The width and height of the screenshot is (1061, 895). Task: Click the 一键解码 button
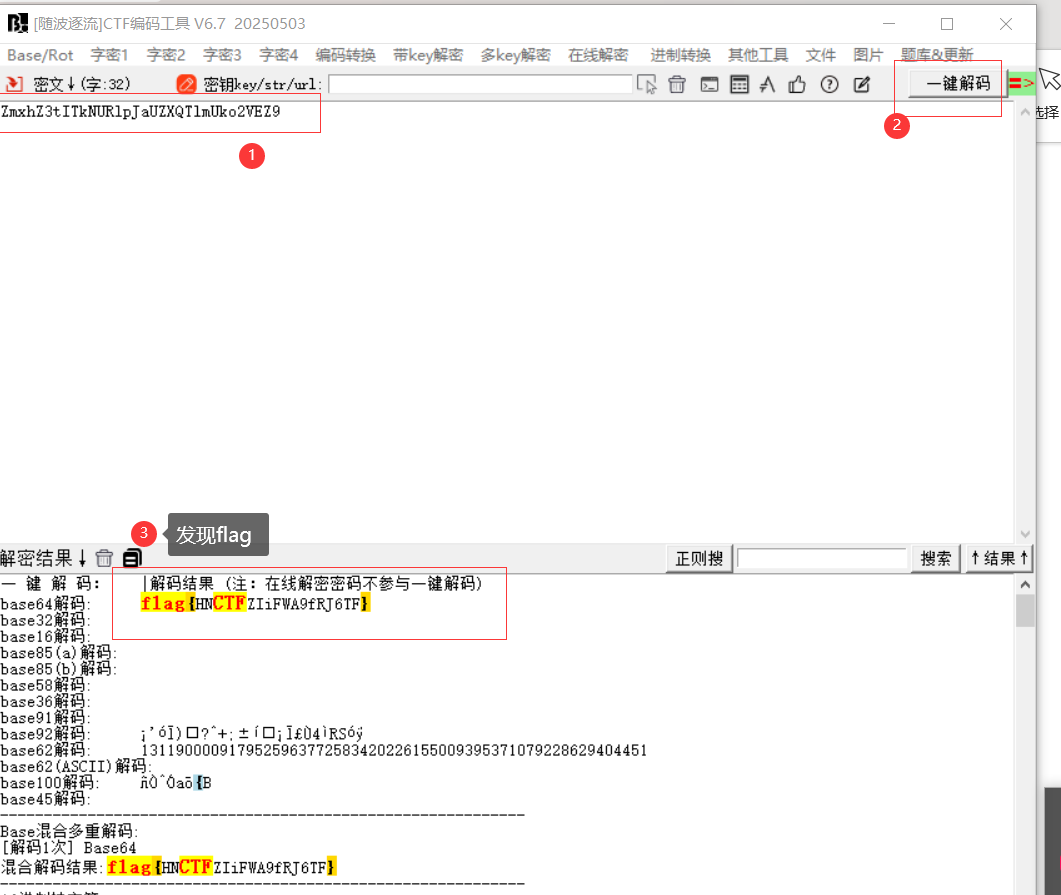[x=957, y=84]
